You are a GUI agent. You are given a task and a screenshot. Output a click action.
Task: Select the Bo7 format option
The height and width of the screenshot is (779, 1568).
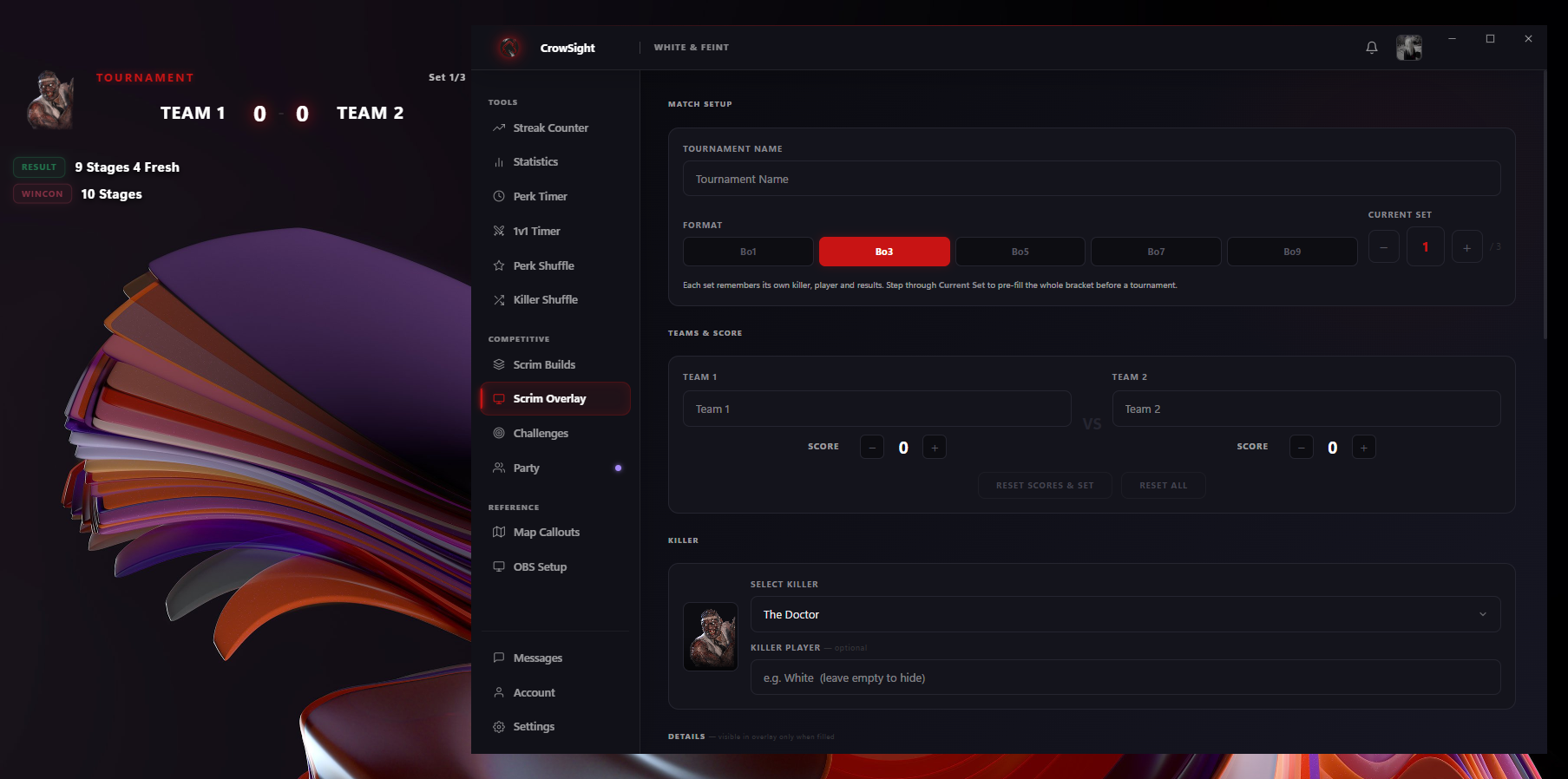tap(1156, 252)
